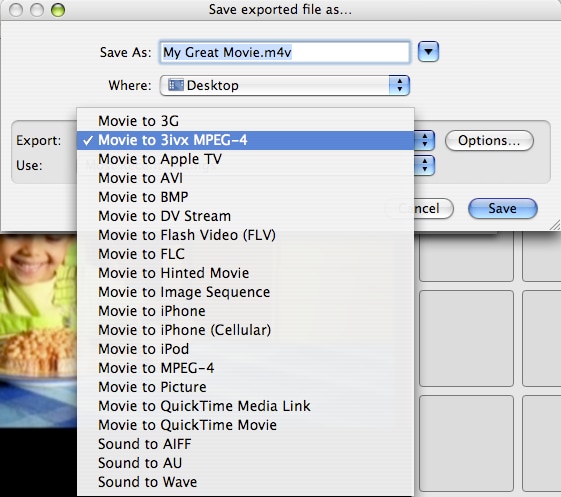This screenshot has width=561, height=497.
Task: Click the Export popup arrows
Action: point(425,140)
